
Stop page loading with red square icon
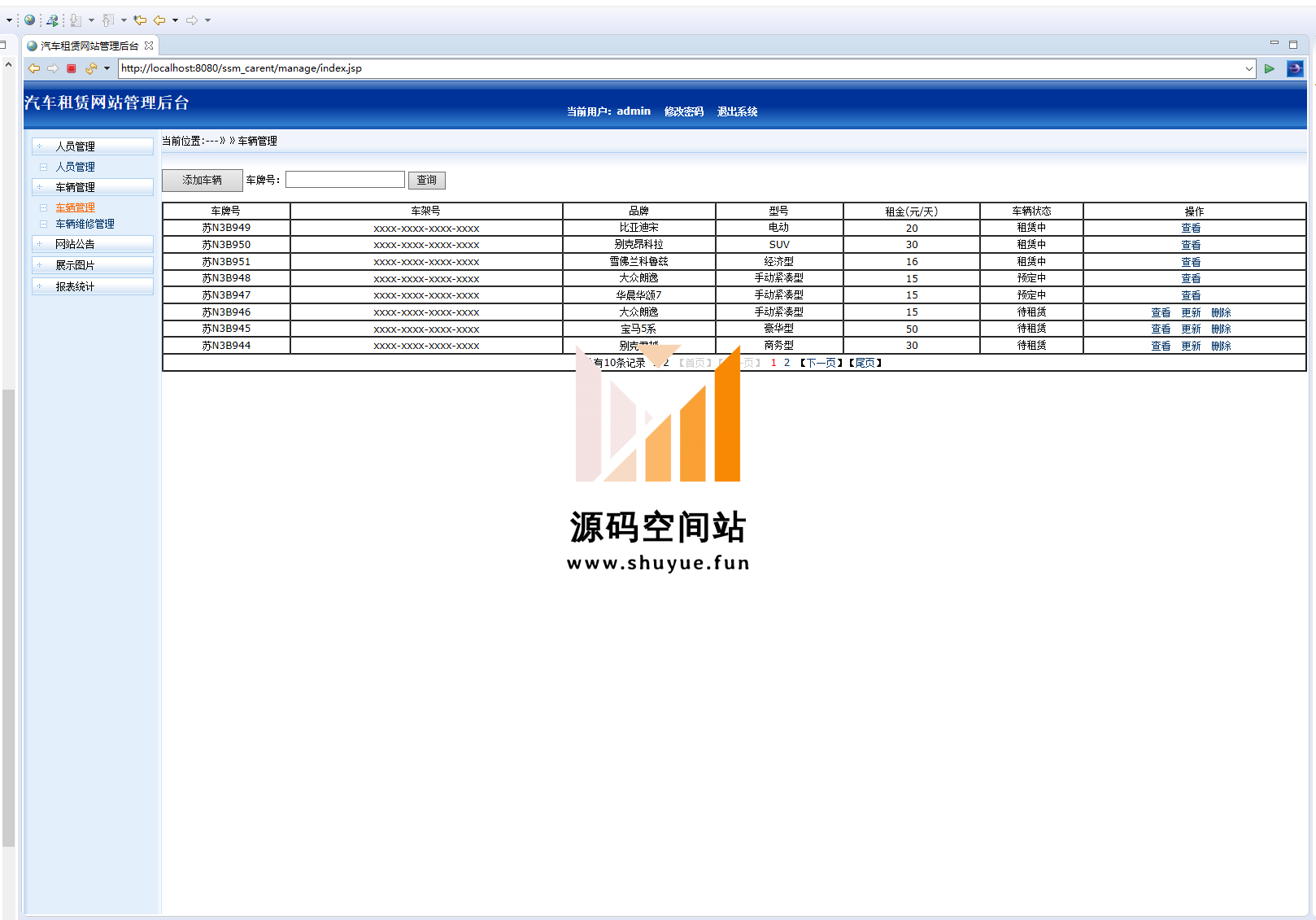point(72,68)
